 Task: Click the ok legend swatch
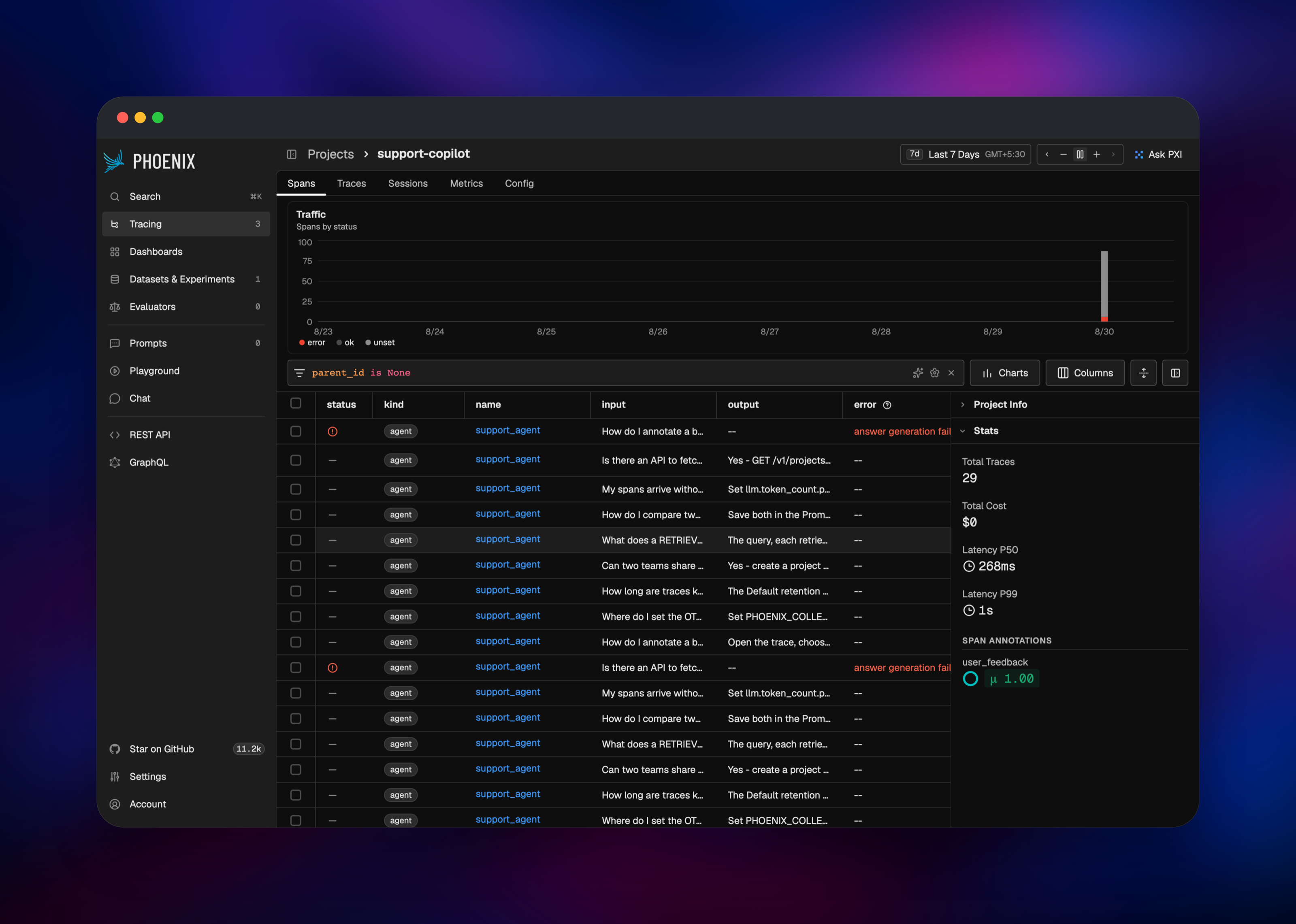click(x=339, y=343)
